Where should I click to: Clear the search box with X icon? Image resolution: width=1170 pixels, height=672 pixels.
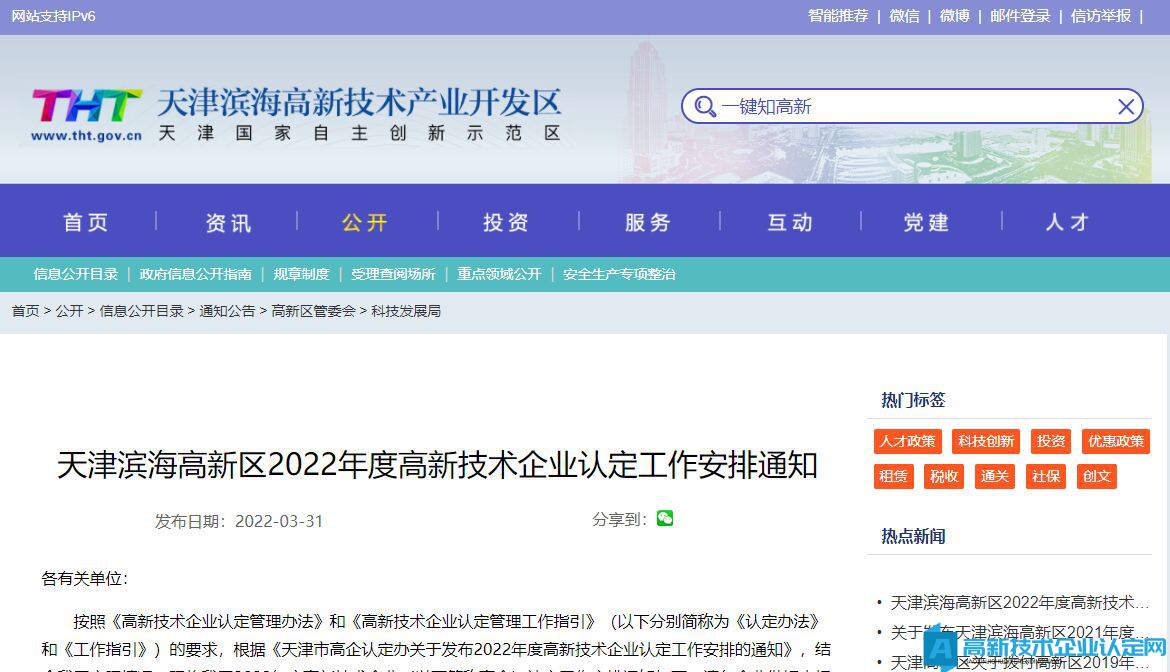click(x=1126, y=107)
